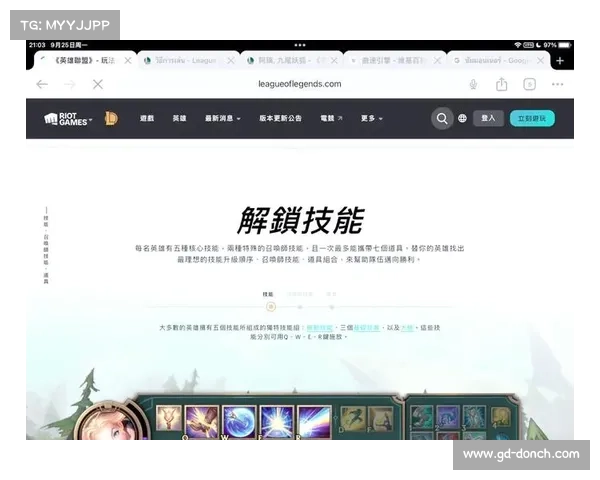This screenshot has width=600, height=480.
Task: Open the ultimate 大絕 teal link
Action: pos(407,328)
